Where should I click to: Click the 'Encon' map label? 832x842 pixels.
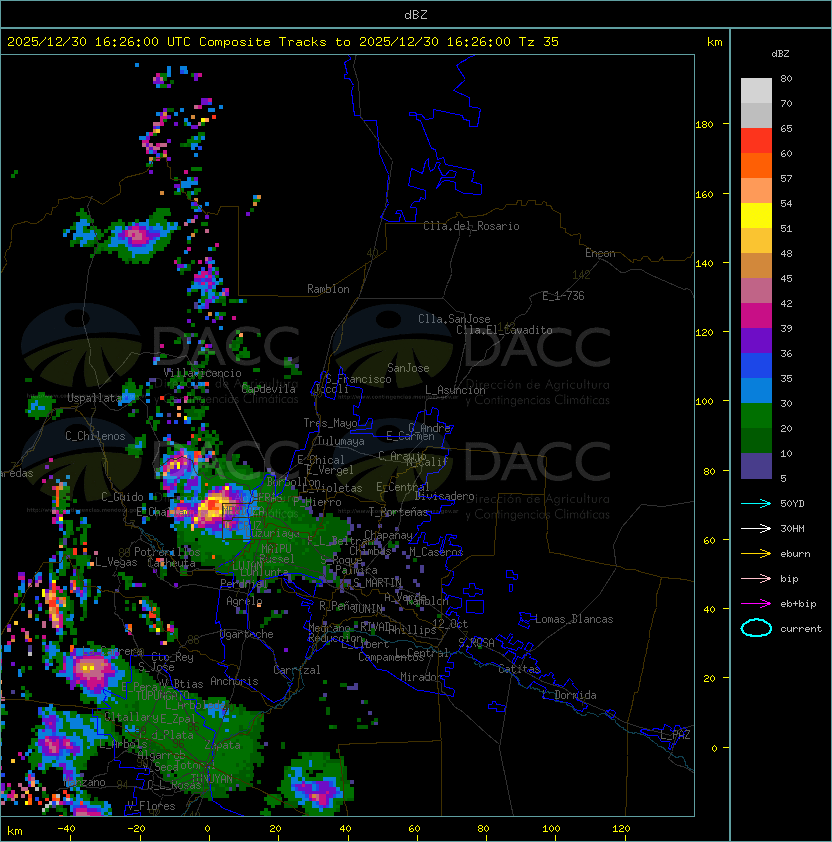pyautogui.click(x=600, y=253)
